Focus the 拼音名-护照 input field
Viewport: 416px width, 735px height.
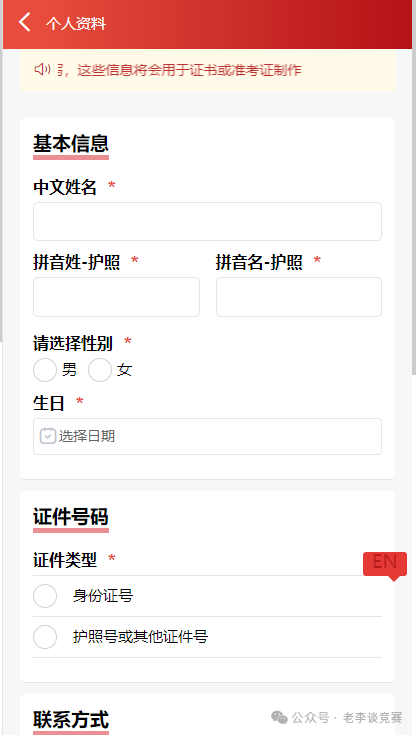299,297
